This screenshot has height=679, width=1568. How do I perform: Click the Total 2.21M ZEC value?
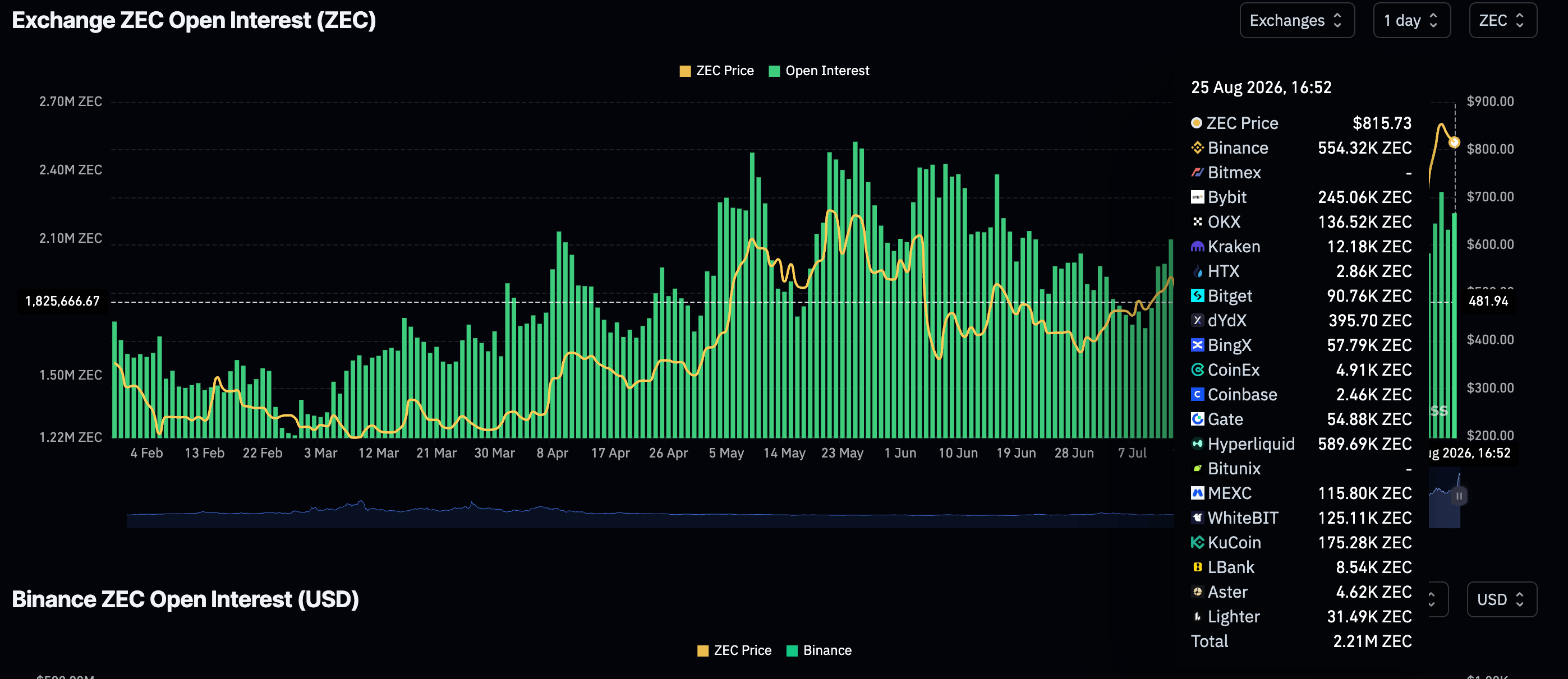coord(1372,641)
